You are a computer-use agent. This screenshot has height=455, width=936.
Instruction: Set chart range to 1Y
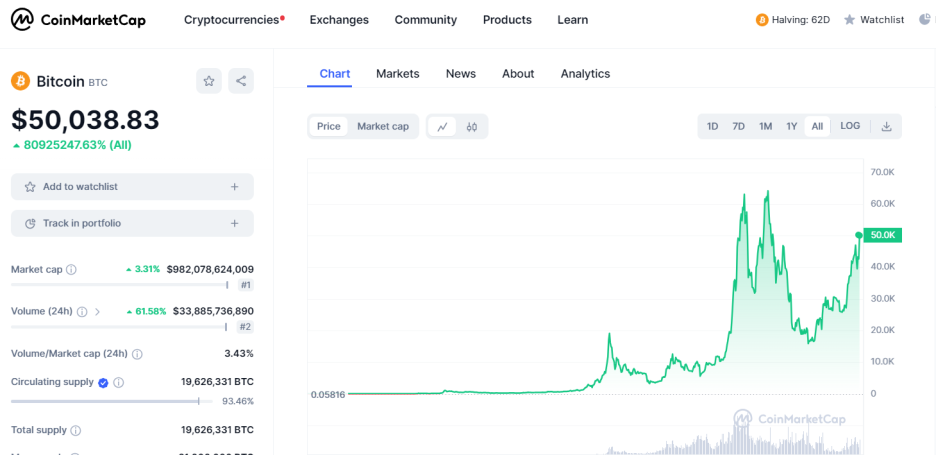pyautogui.click(x=792, y=127)
